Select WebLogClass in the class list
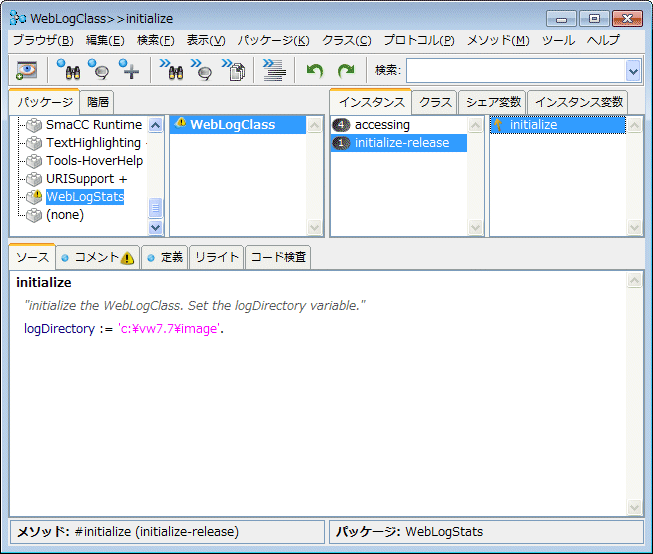 point(232,125)
